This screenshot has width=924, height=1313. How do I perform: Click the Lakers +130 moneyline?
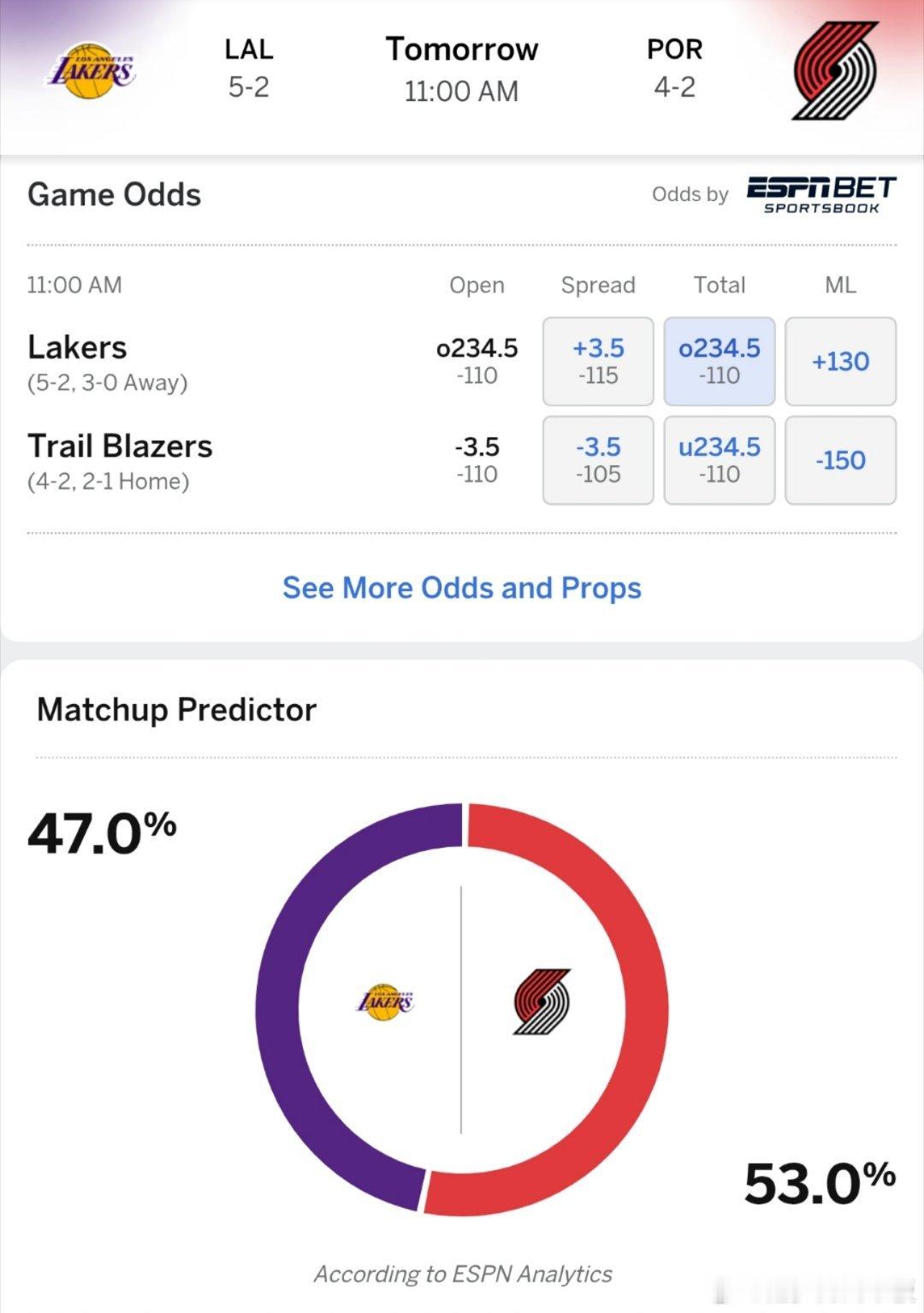pos(841,360)
